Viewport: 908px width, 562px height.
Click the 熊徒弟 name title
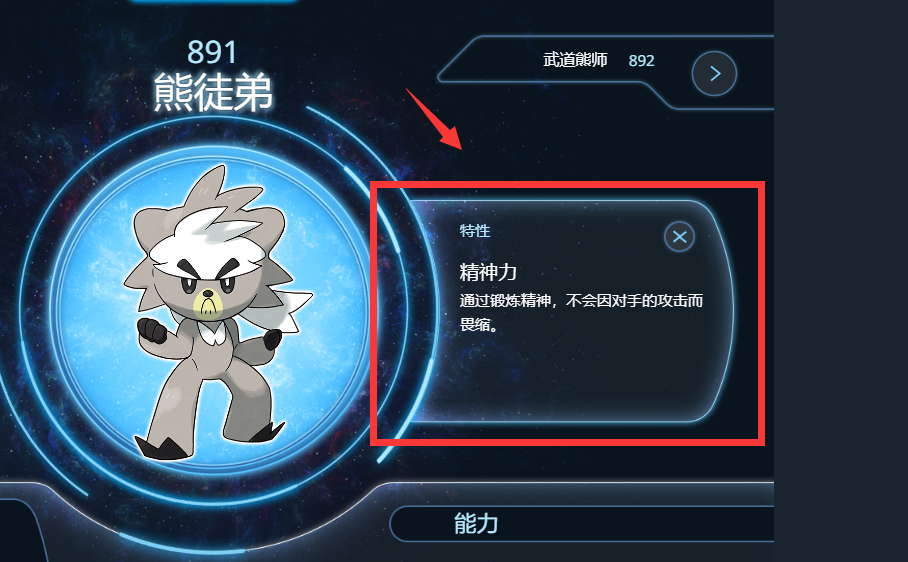[x=213, y=91]
